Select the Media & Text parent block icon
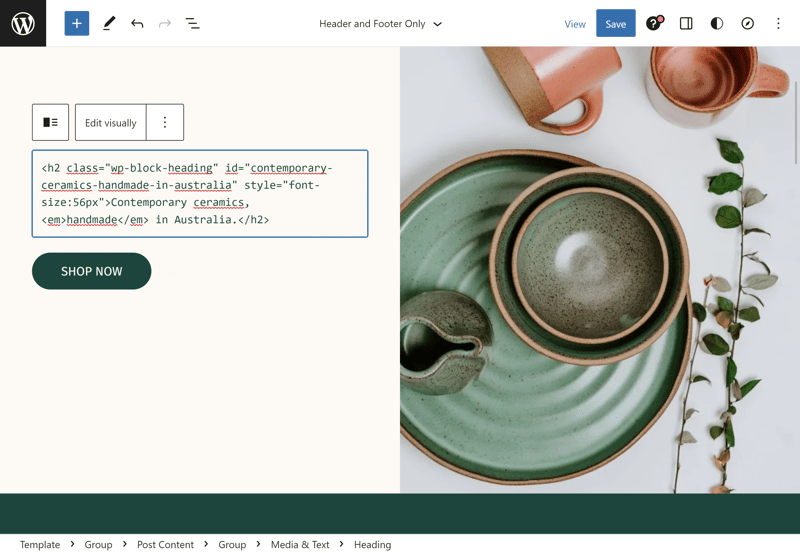The image size is (800, 553). point(50,122)
